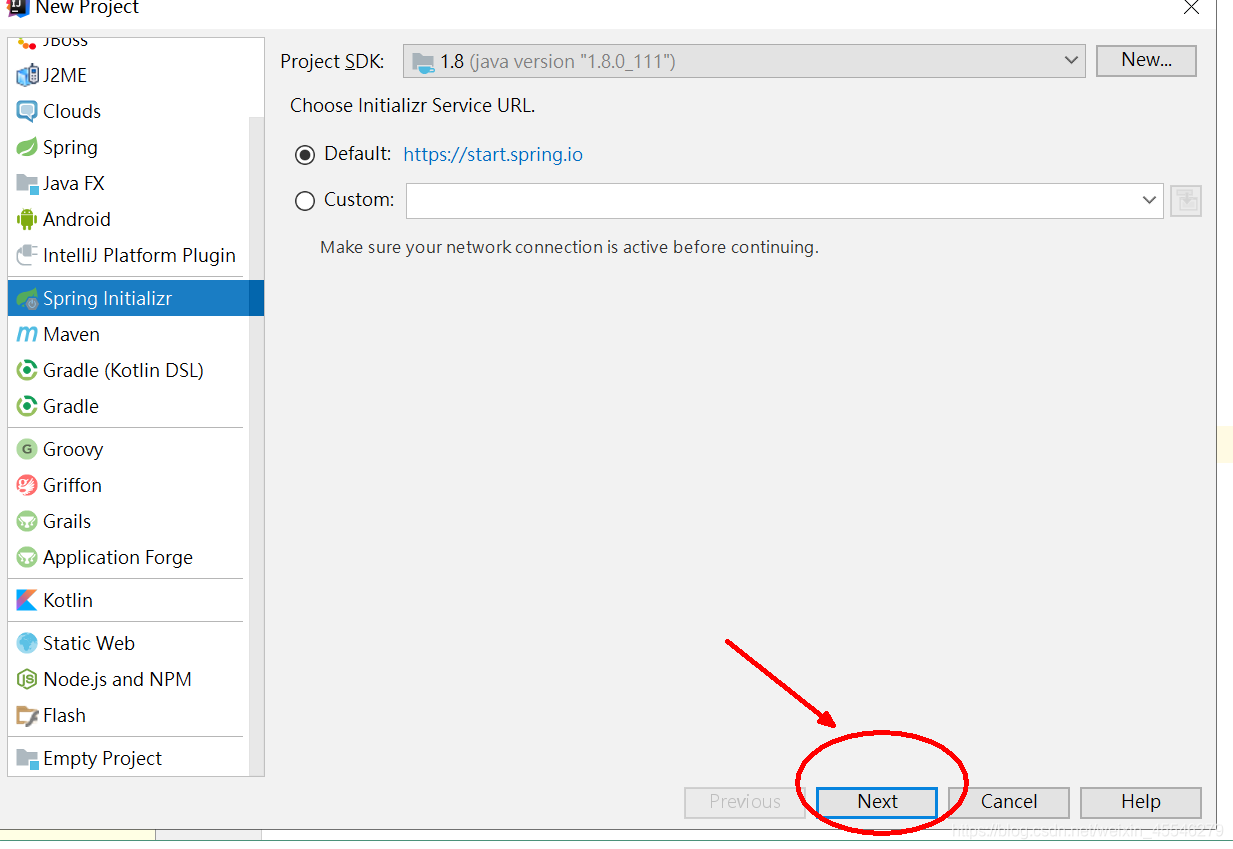Click the Gradle project icon
The width and height of the screenshot is (1233, 849).
tap(27, 406)
